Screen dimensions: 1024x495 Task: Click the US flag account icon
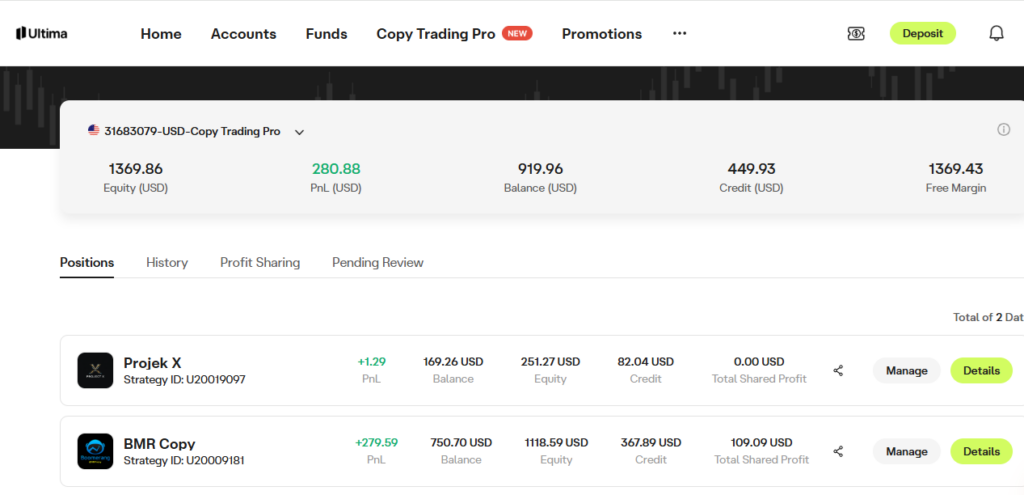point(93,131)
